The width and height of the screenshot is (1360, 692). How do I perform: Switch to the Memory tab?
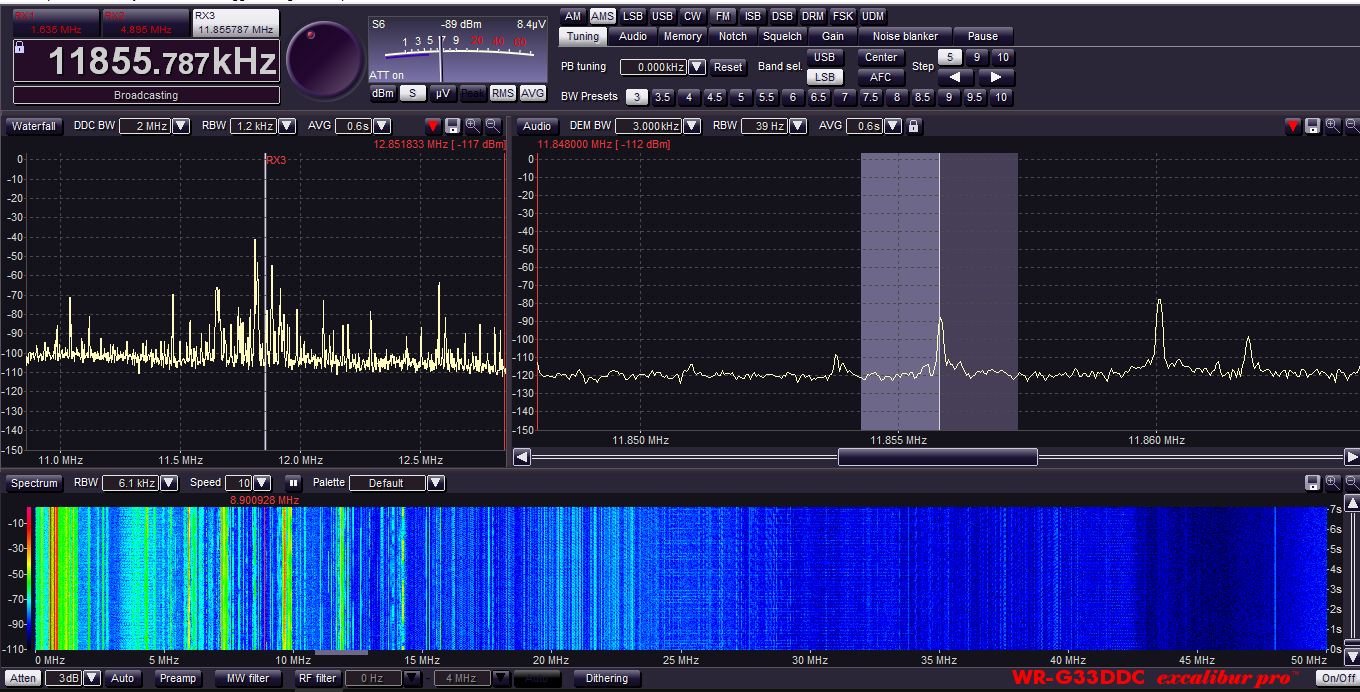click(x=682, y=35)
